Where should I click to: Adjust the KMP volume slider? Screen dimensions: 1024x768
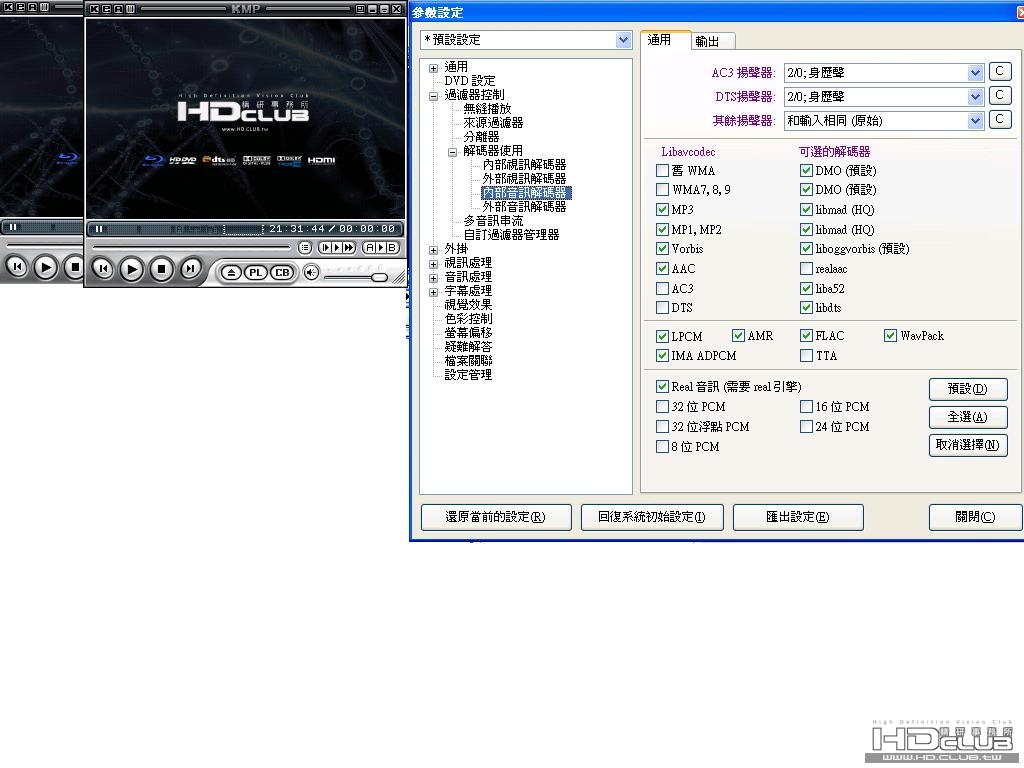pyautogui.click(x=356, y=277)
